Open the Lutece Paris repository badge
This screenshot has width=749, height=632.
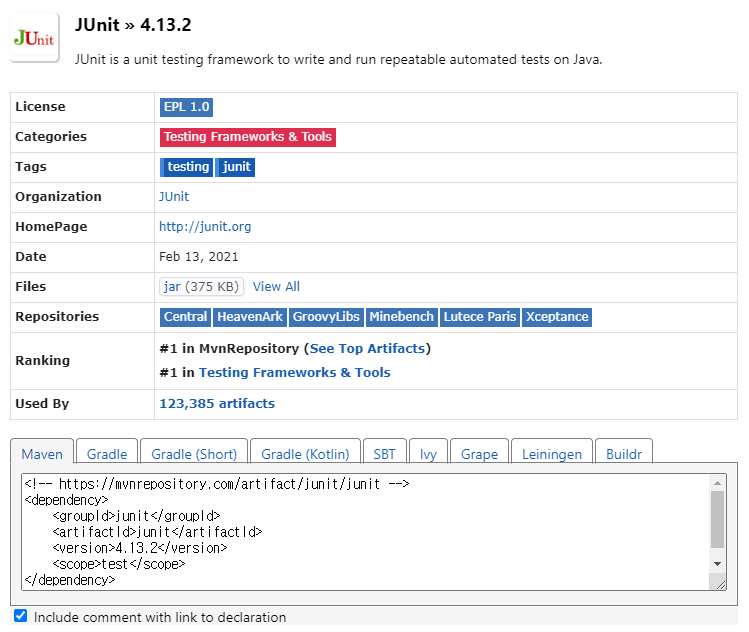480,317
